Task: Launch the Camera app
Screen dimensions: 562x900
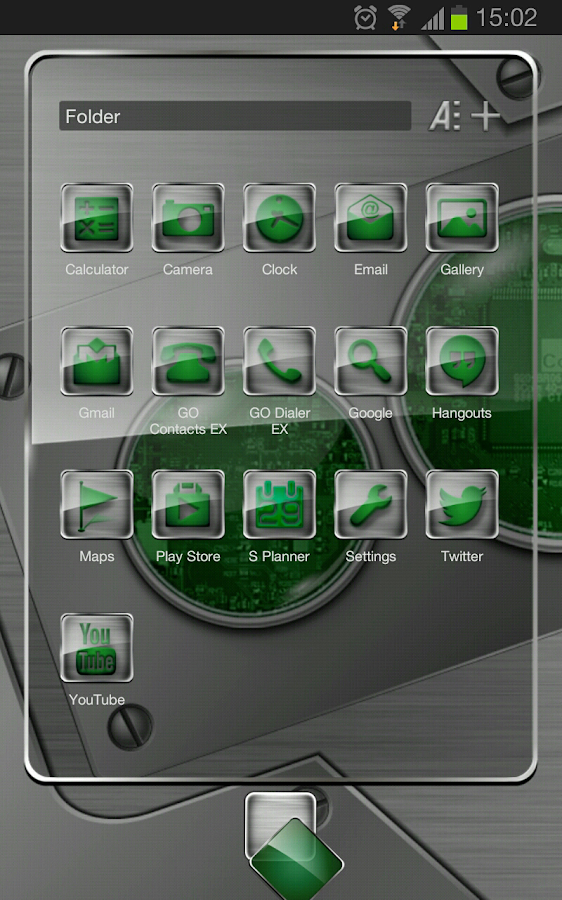Action: pos(188,218)
